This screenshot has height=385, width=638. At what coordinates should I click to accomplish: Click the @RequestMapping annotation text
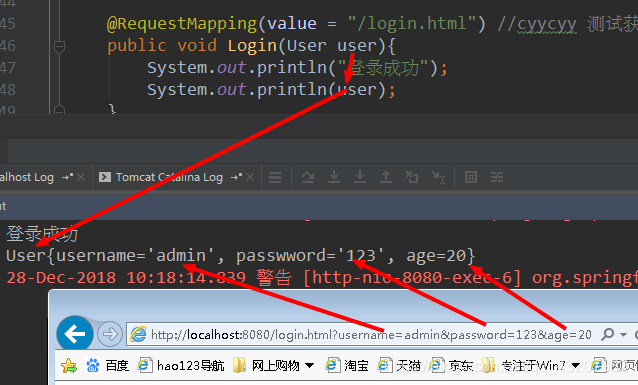pyautogui.click(x=182, y=24)
